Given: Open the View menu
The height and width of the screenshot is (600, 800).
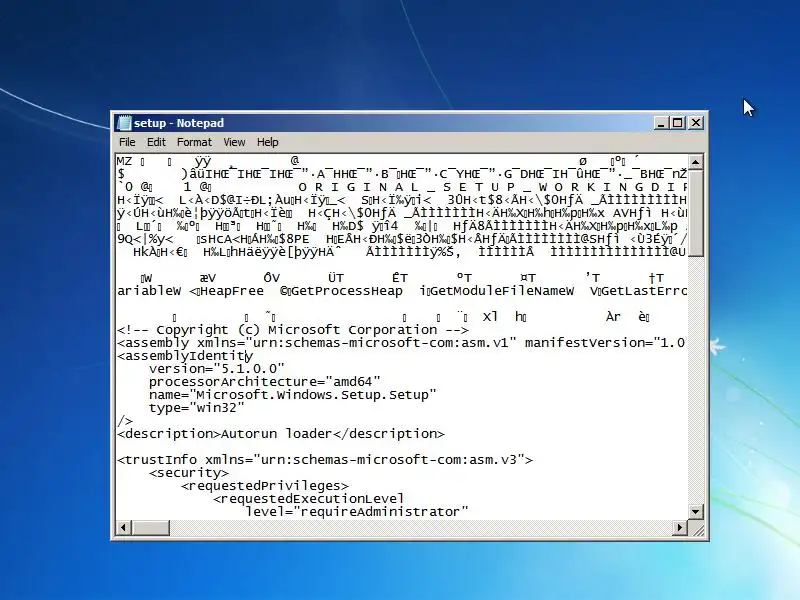Looking at the screenshot, I should [x=234, y=142].
